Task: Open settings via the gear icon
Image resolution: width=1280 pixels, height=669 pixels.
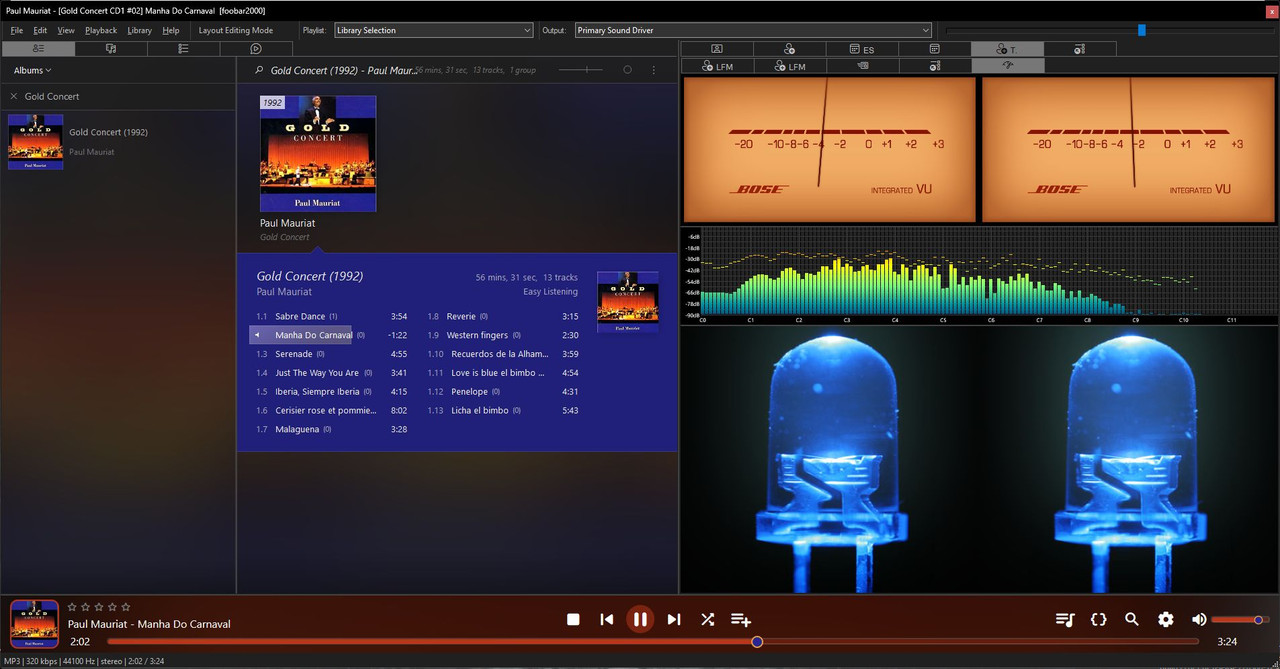Action: (x=1166, y=620)
